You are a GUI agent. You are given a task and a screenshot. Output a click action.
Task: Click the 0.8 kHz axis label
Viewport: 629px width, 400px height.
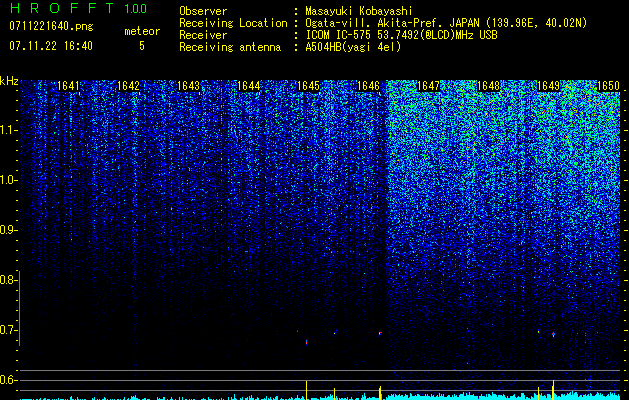click(x=7, y=280)
